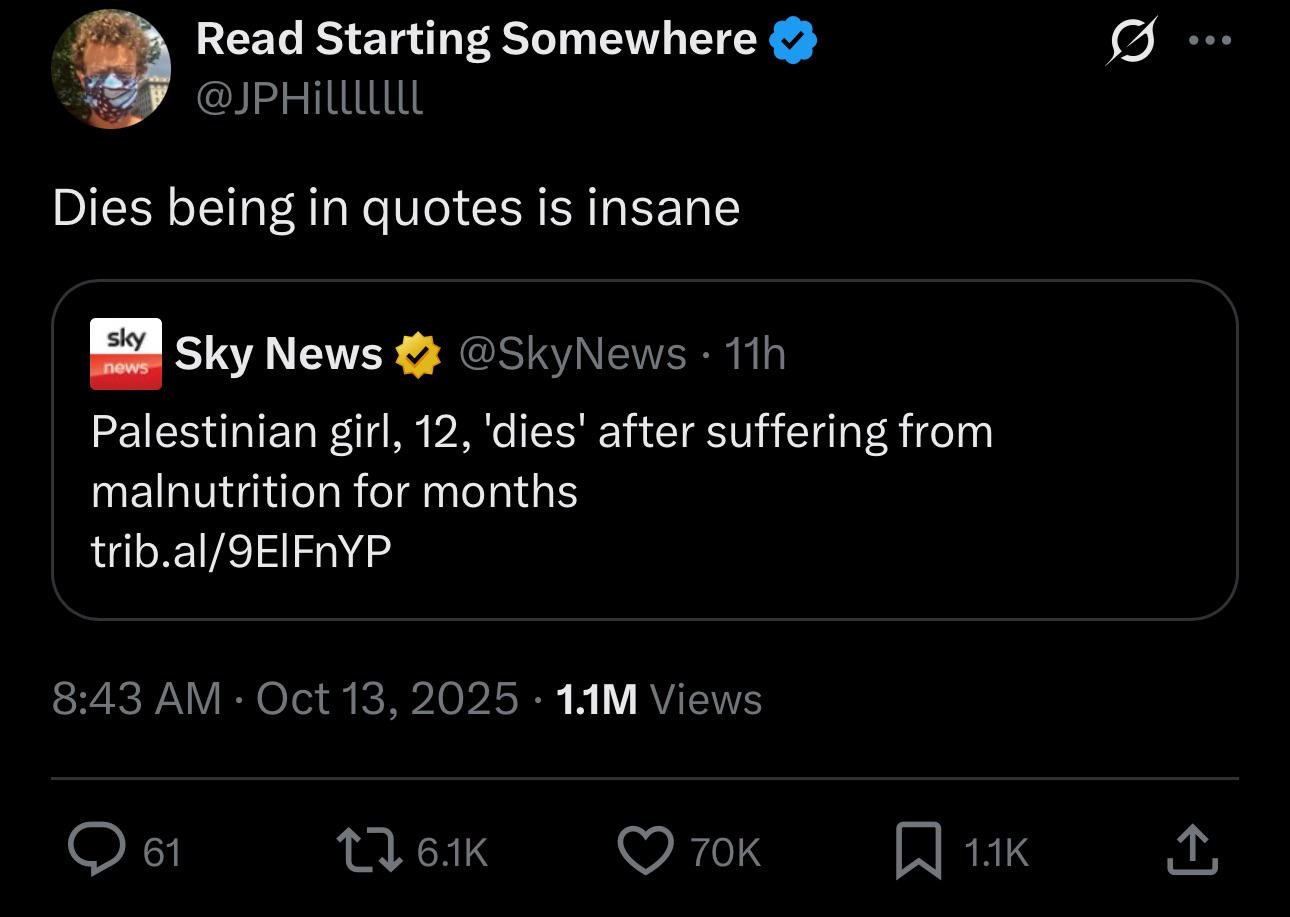This screenshot has height=917, width=1290.
Task: Open Read Starting Somewhere profile picture
Action: pyautogui.click(x=111, y=69)
